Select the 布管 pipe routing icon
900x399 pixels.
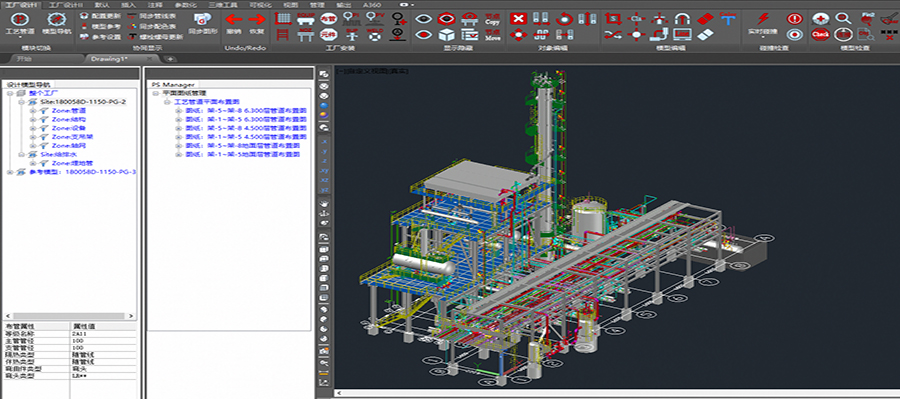coord(328,19)
